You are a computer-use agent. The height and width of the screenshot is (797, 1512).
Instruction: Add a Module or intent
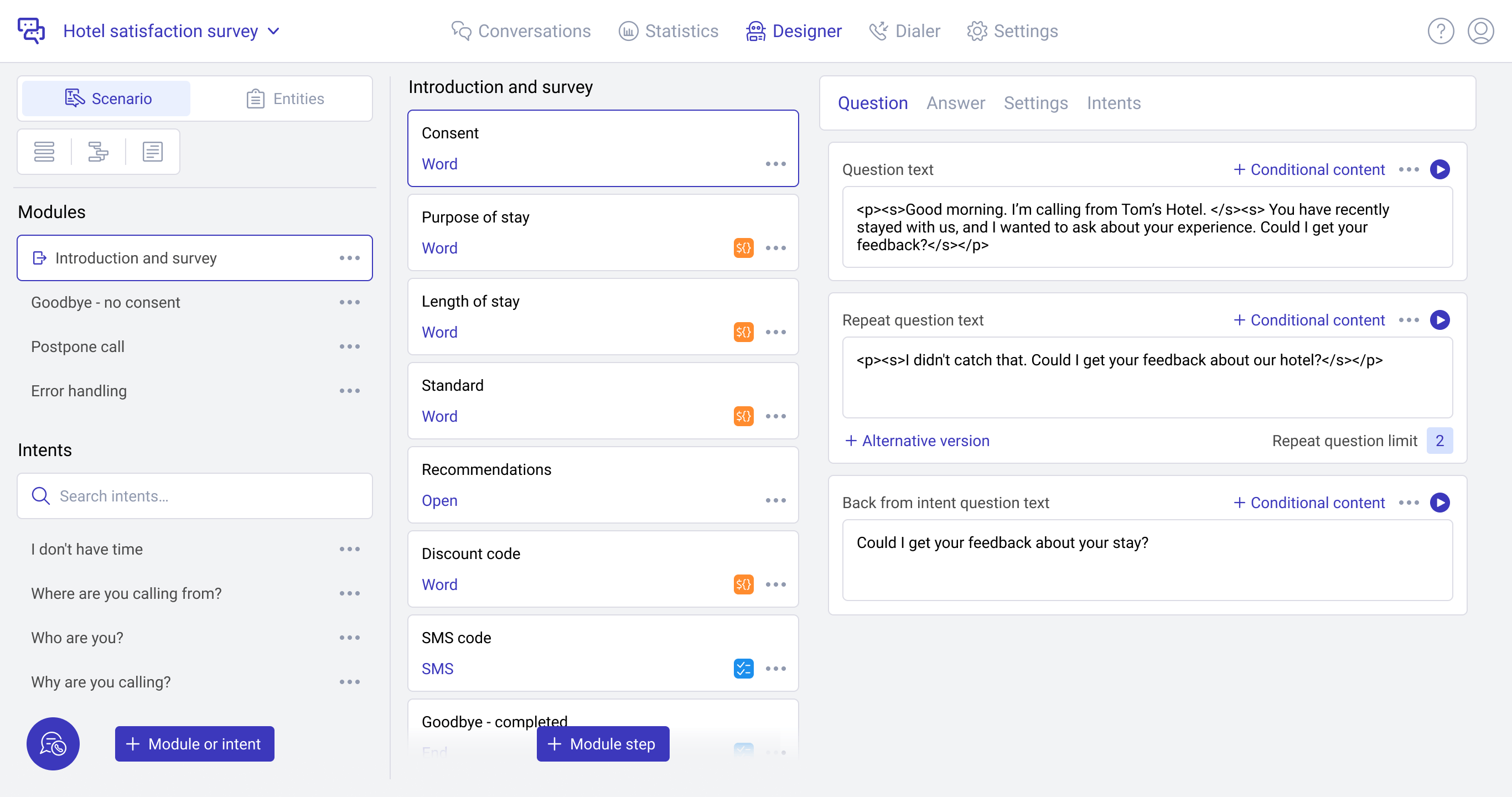194,744
